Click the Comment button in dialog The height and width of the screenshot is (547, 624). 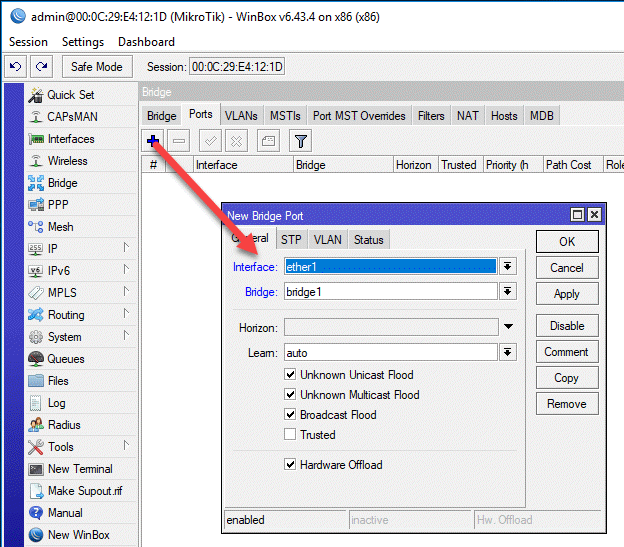[567, 352]
